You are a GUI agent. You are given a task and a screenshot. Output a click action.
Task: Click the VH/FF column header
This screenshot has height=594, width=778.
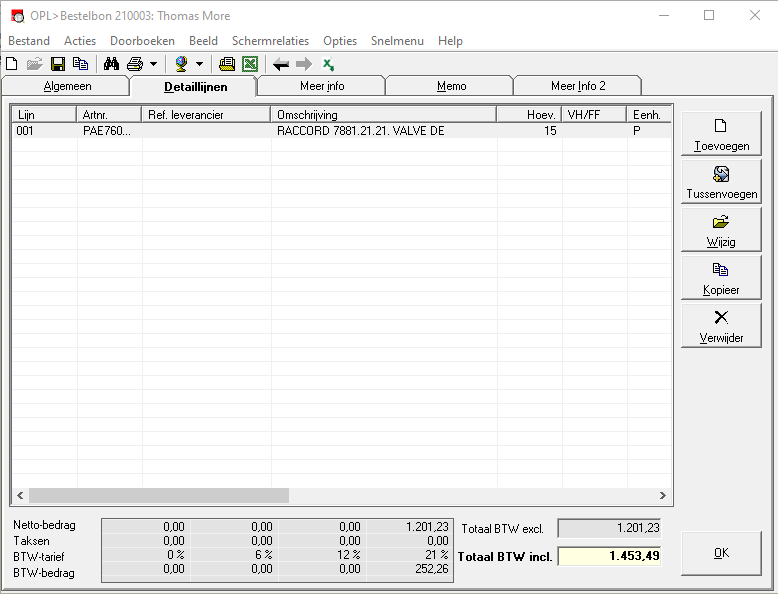point(594,115)
